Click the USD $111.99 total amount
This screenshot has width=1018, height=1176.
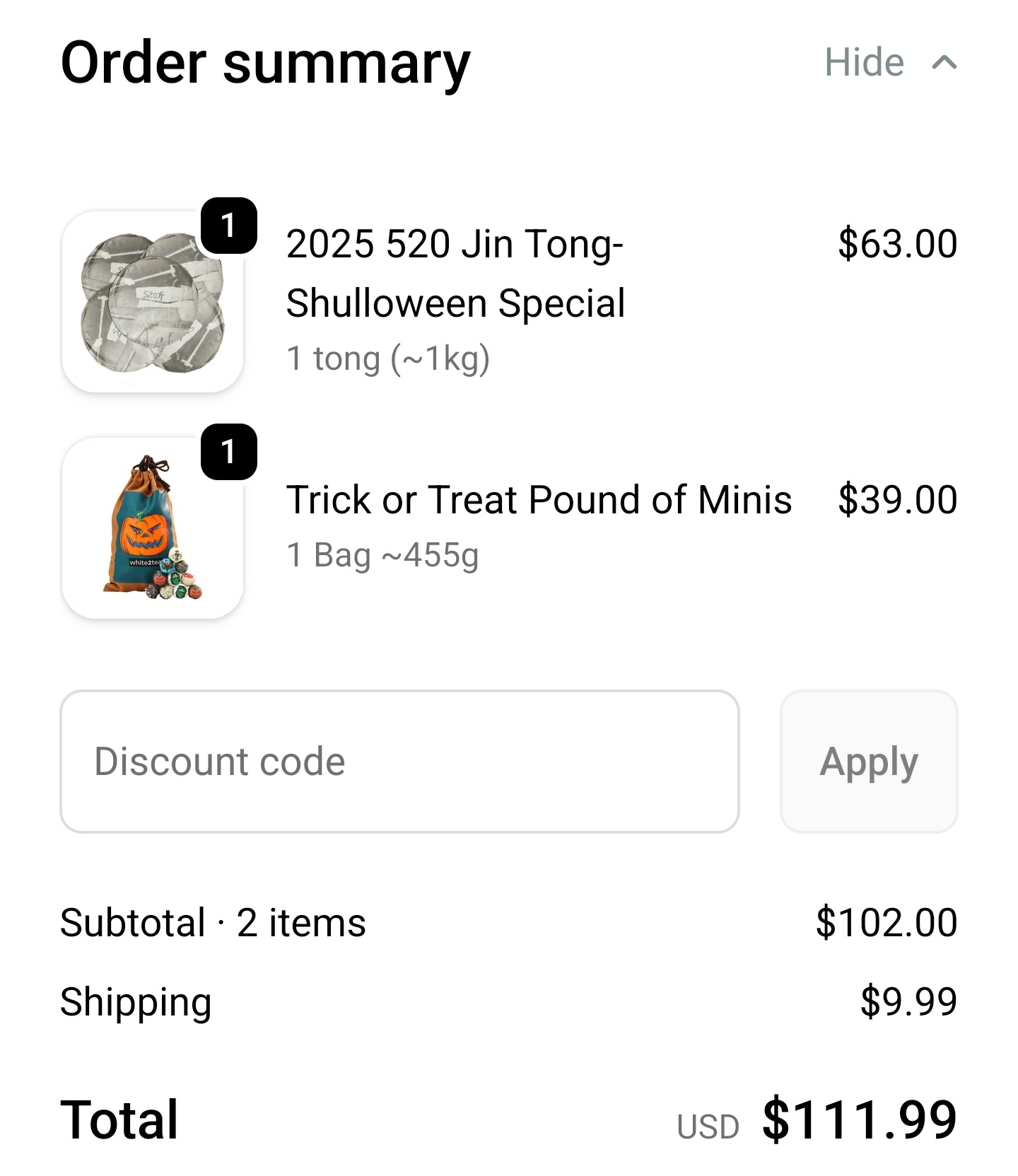coord(858,1120)
